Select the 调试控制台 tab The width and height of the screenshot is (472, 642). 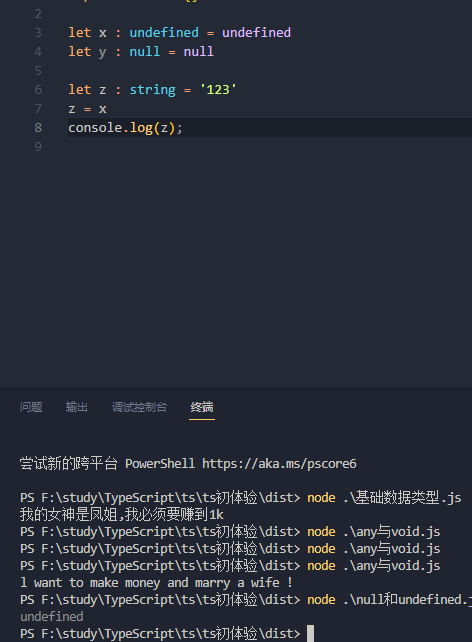pos(140,407)
